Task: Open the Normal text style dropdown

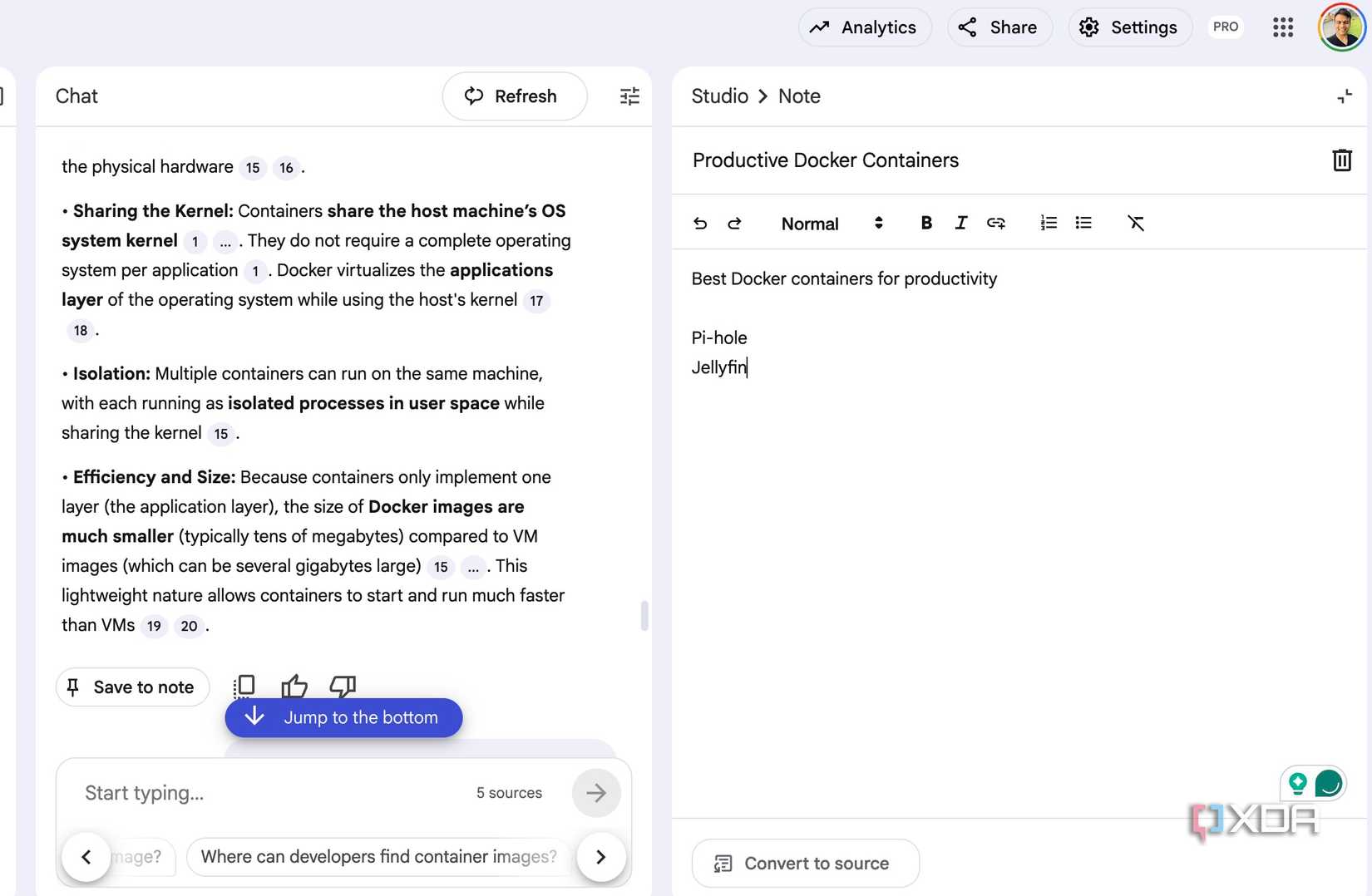Action: tap(832, 224)
